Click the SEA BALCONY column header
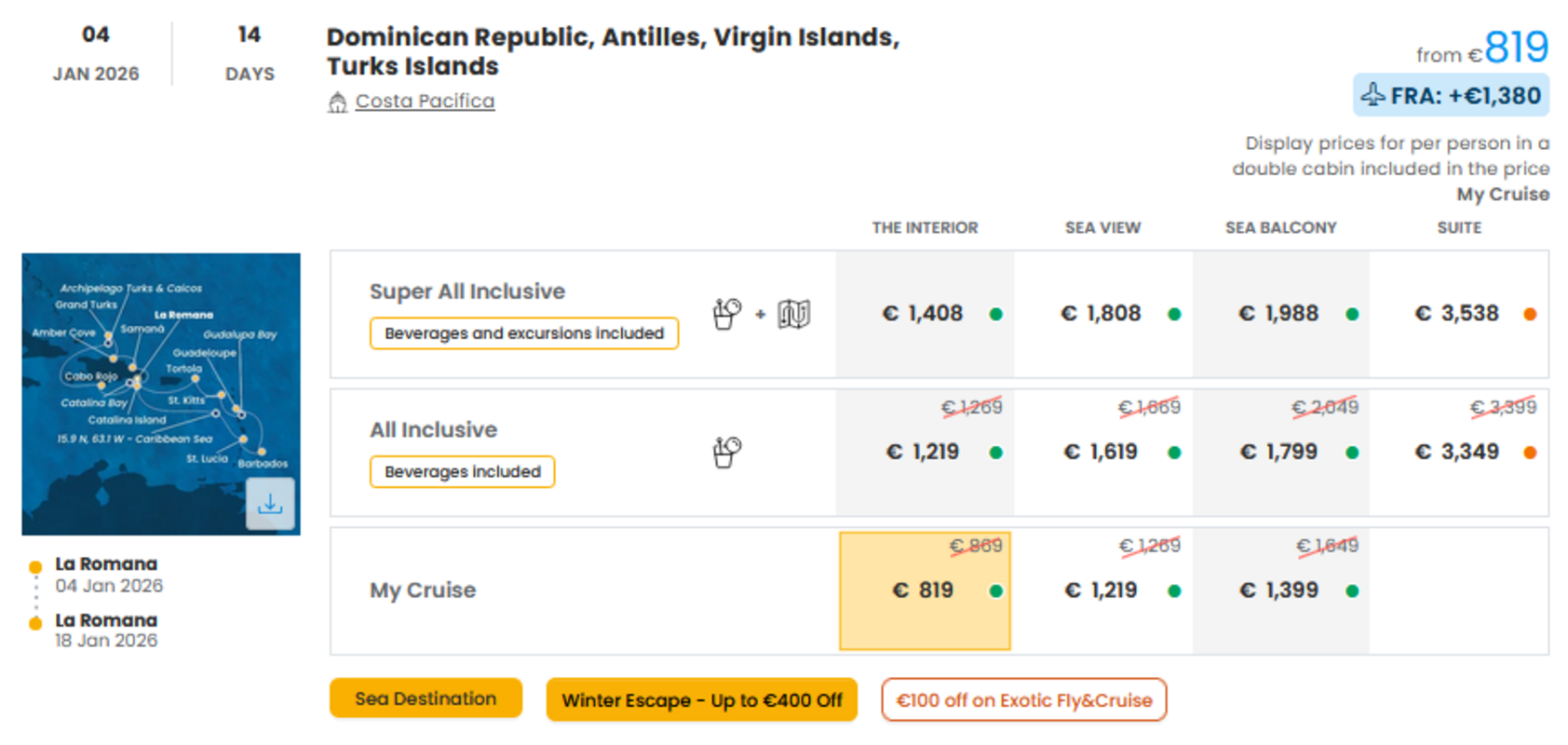The height and width of the screenshot is (745, 1568). click(1281, 228)
